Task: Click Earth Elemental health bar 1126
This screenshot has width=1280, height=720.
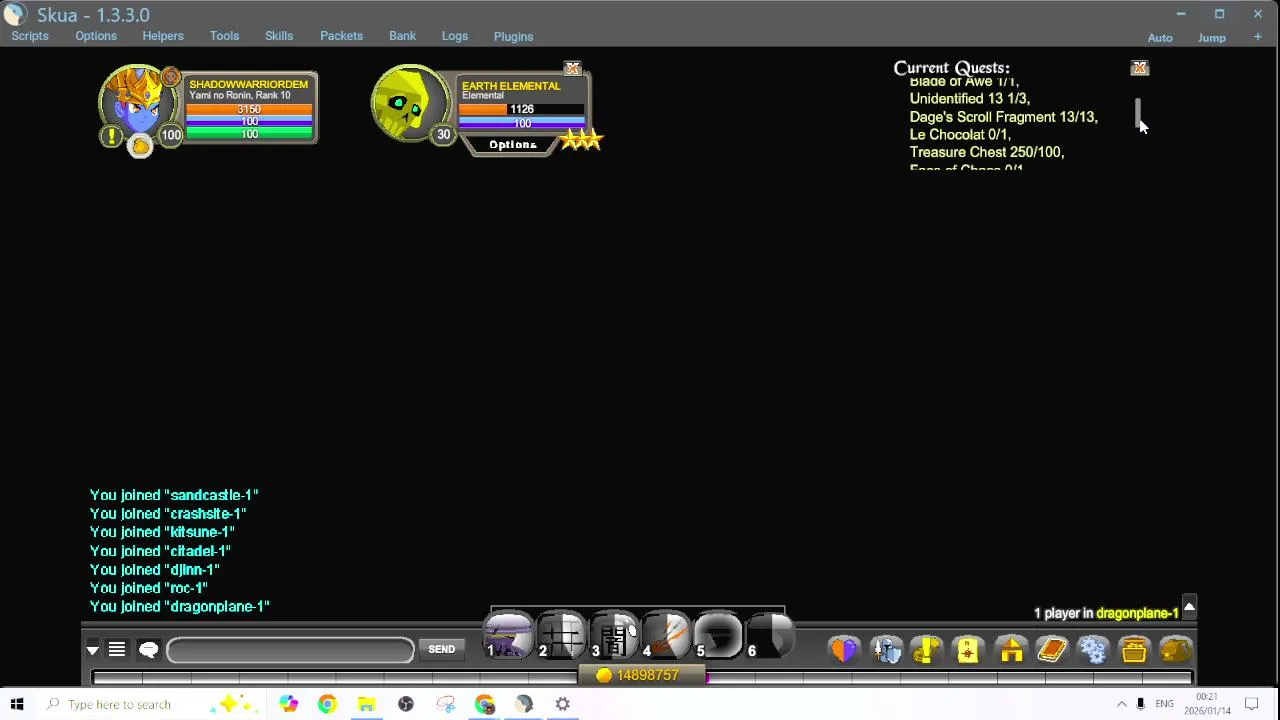Action: [x=522, y=109]
